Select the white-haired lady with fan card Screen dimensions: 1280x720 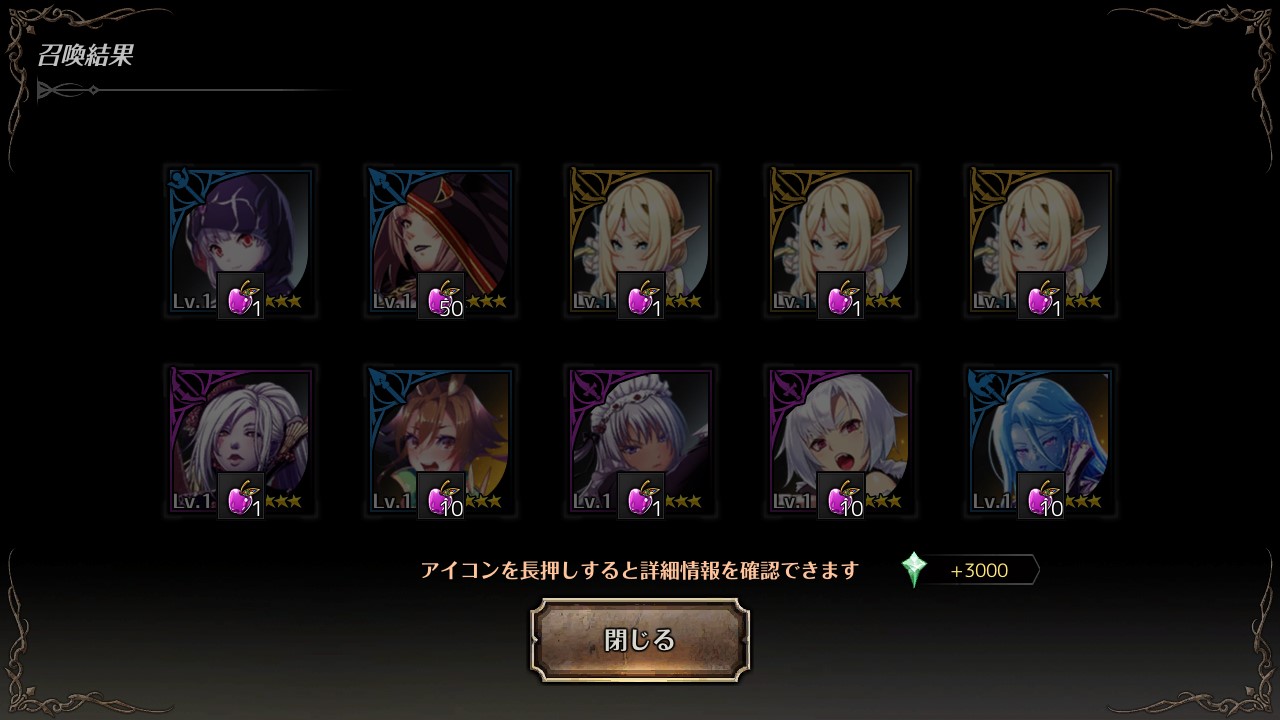(x=240, y=441)
